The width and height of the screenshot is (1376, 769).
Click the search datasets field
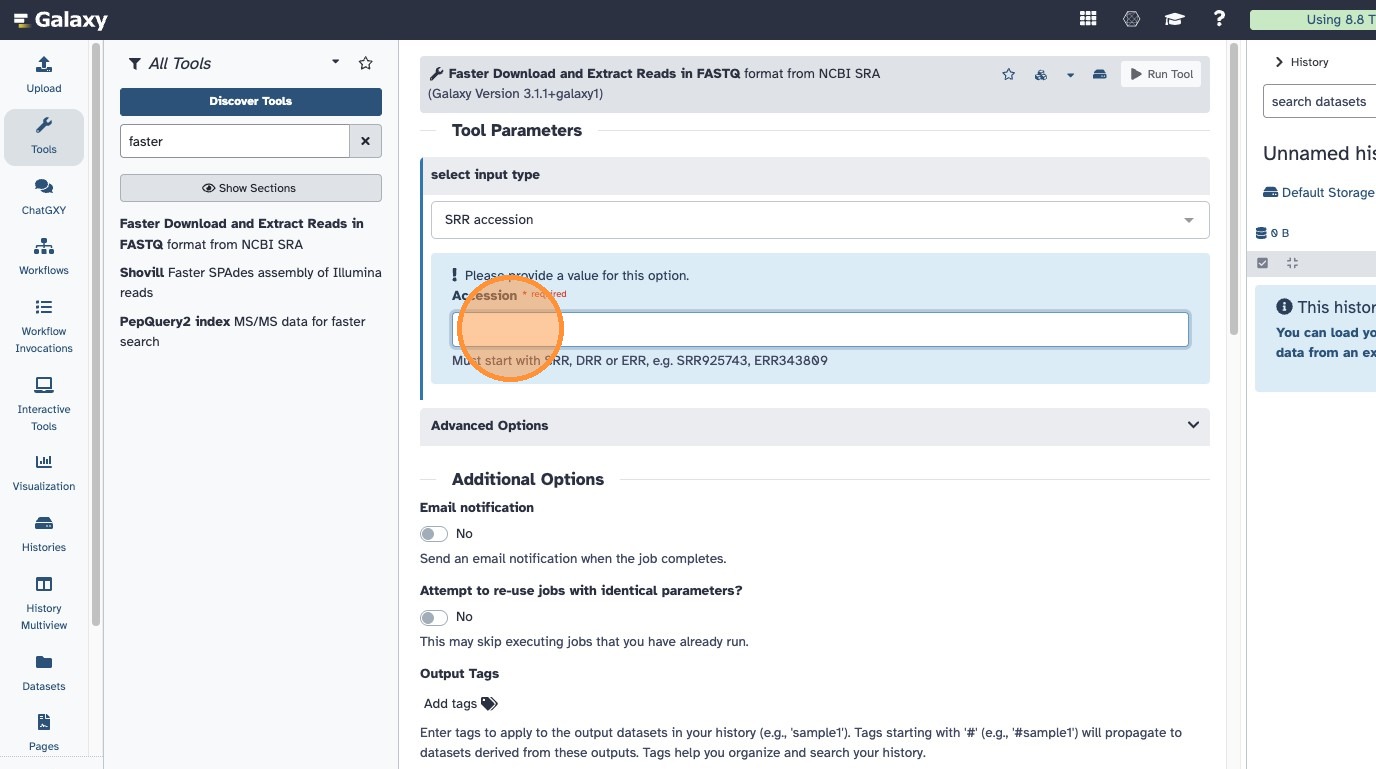point(1319,102)
